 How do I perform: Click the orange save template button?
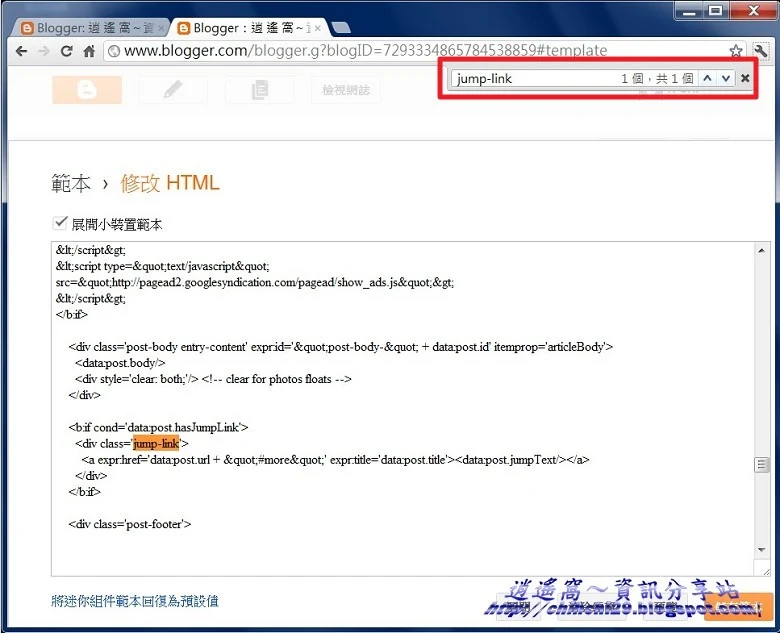(739, 607)
